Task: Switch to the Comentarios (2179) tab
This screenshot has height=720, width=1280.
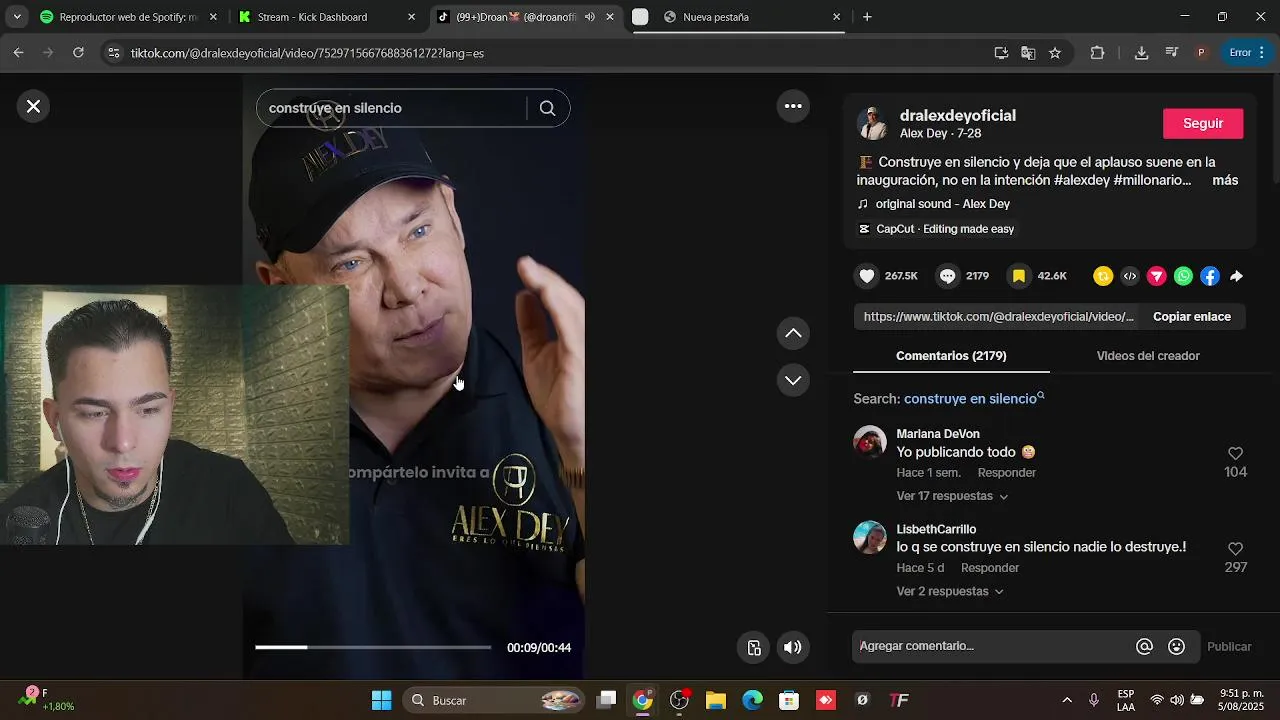Action: coord(951,356)
